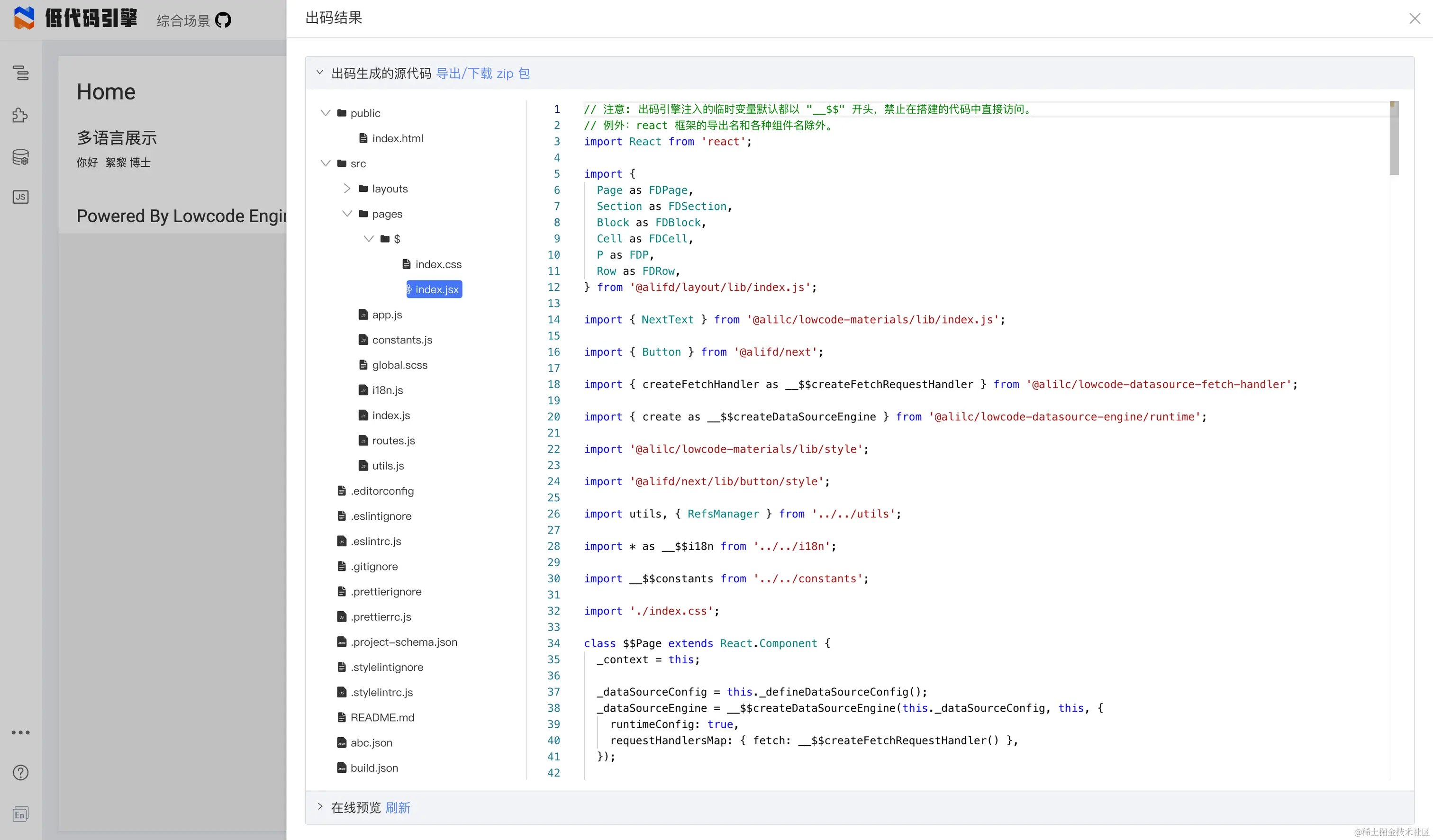
Task: Click the refresh preview link
Action: (x=398, y=808)
